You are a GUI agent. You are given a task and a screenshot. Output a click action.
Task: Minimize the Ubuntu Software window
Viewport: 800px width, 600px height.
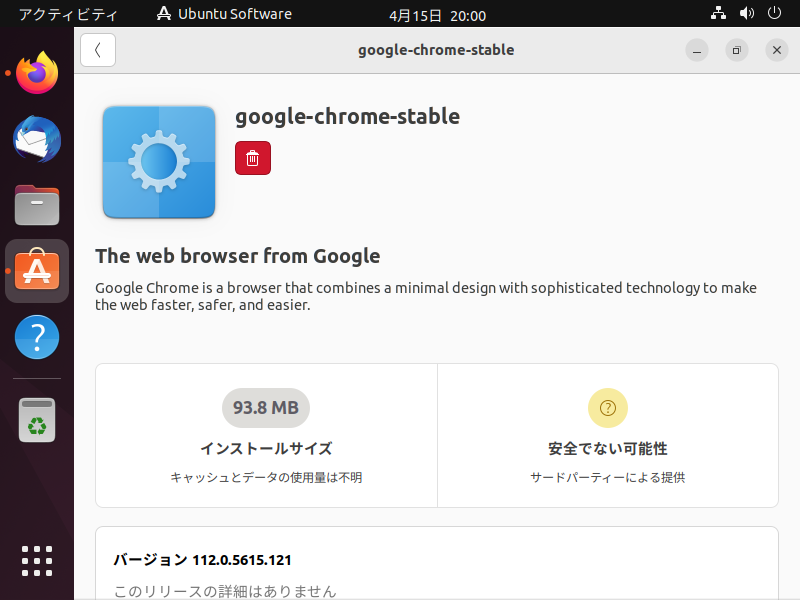pos(697,50)
